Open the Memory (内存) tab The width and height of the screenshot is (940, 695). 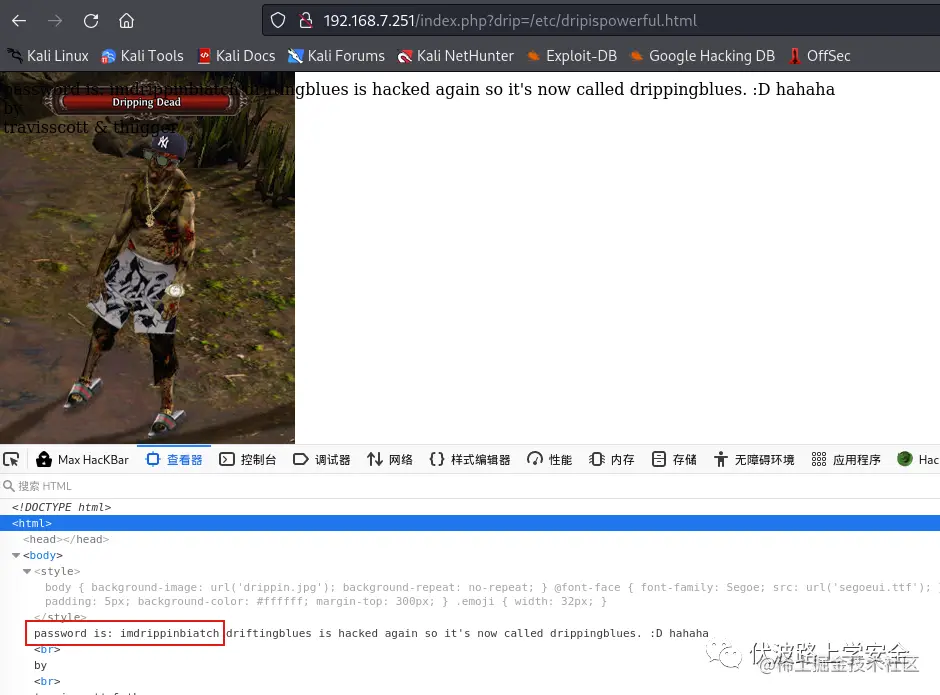coord(611,460)
